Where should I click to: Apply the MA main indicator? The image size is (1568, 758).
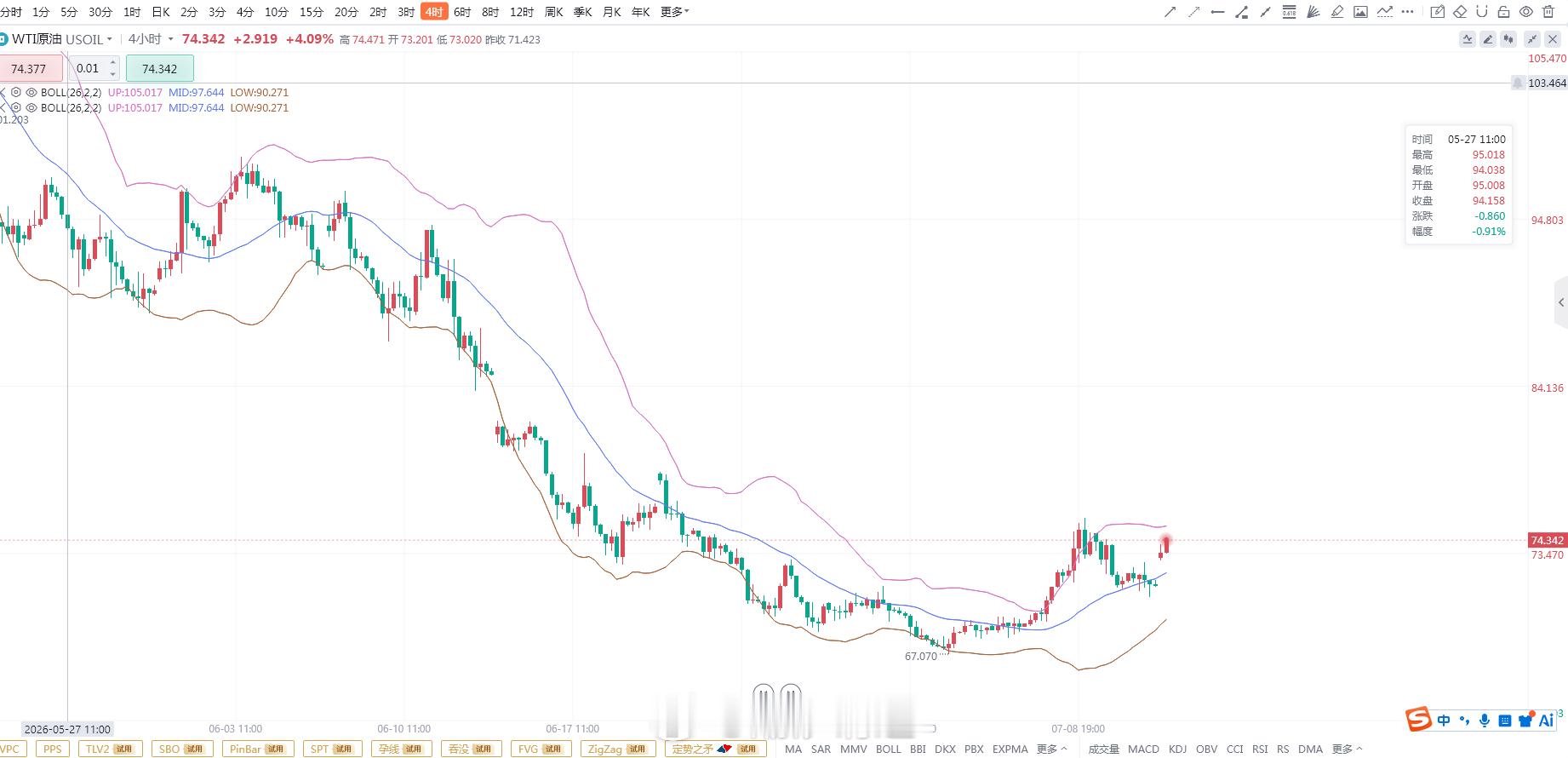click(793, 749)
